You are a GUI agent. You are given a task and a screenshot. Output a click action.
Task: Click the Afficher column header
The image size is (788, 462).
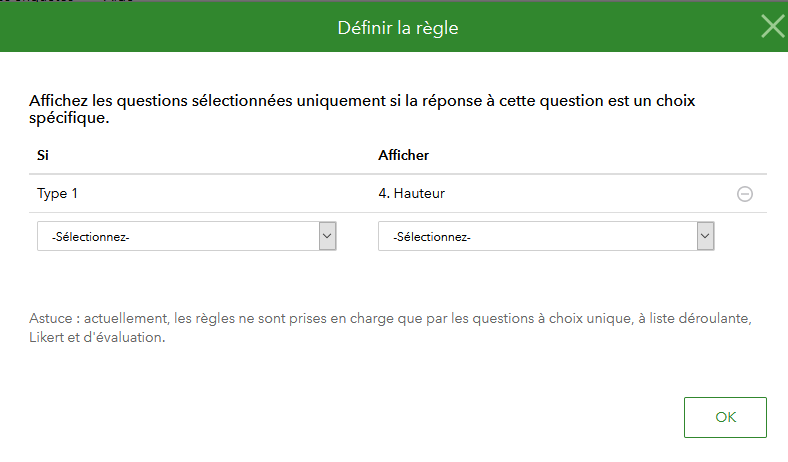tap(404, 155)
